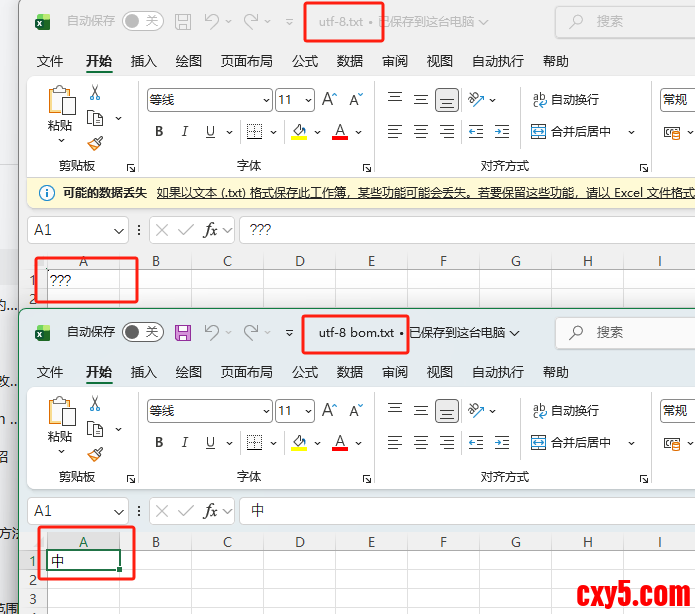
Task: Open the font name 等线 dropdown in the bottom window
Action: tap(266, 411)
